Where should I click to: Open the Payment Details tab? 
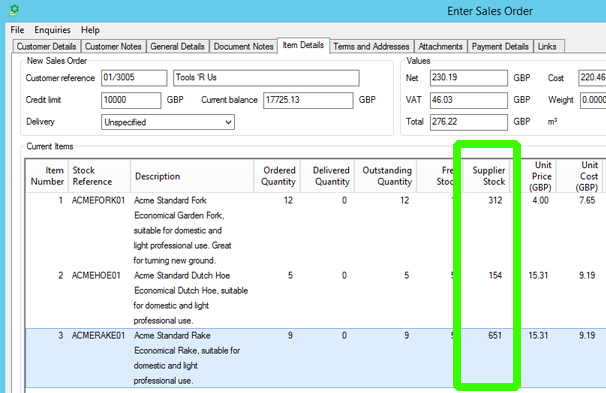(x=500, y=46)
